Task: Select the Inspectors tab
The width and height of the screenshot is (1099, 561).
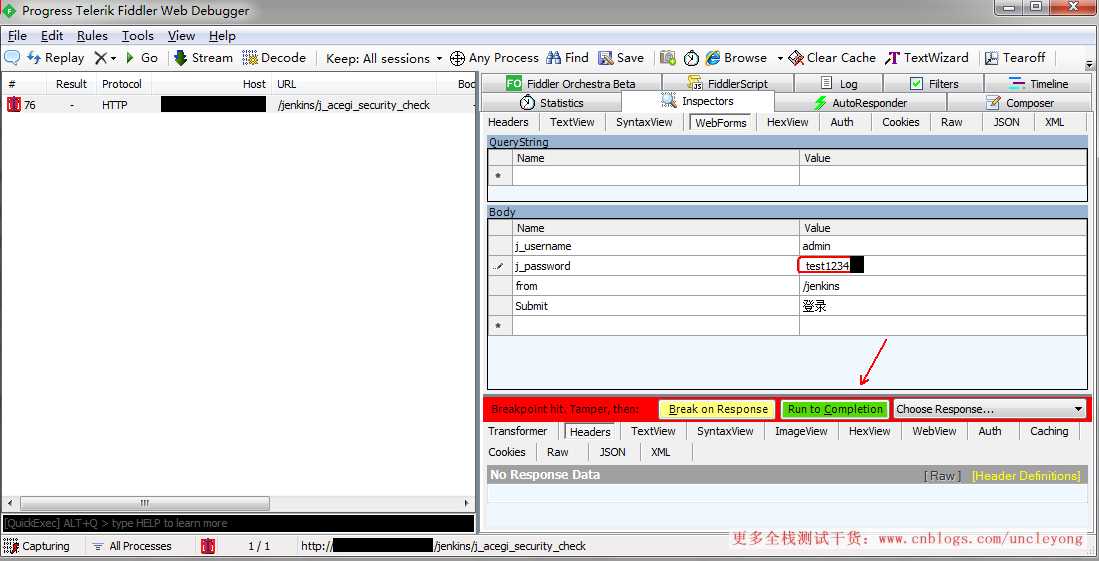Action: coord(697,102)
